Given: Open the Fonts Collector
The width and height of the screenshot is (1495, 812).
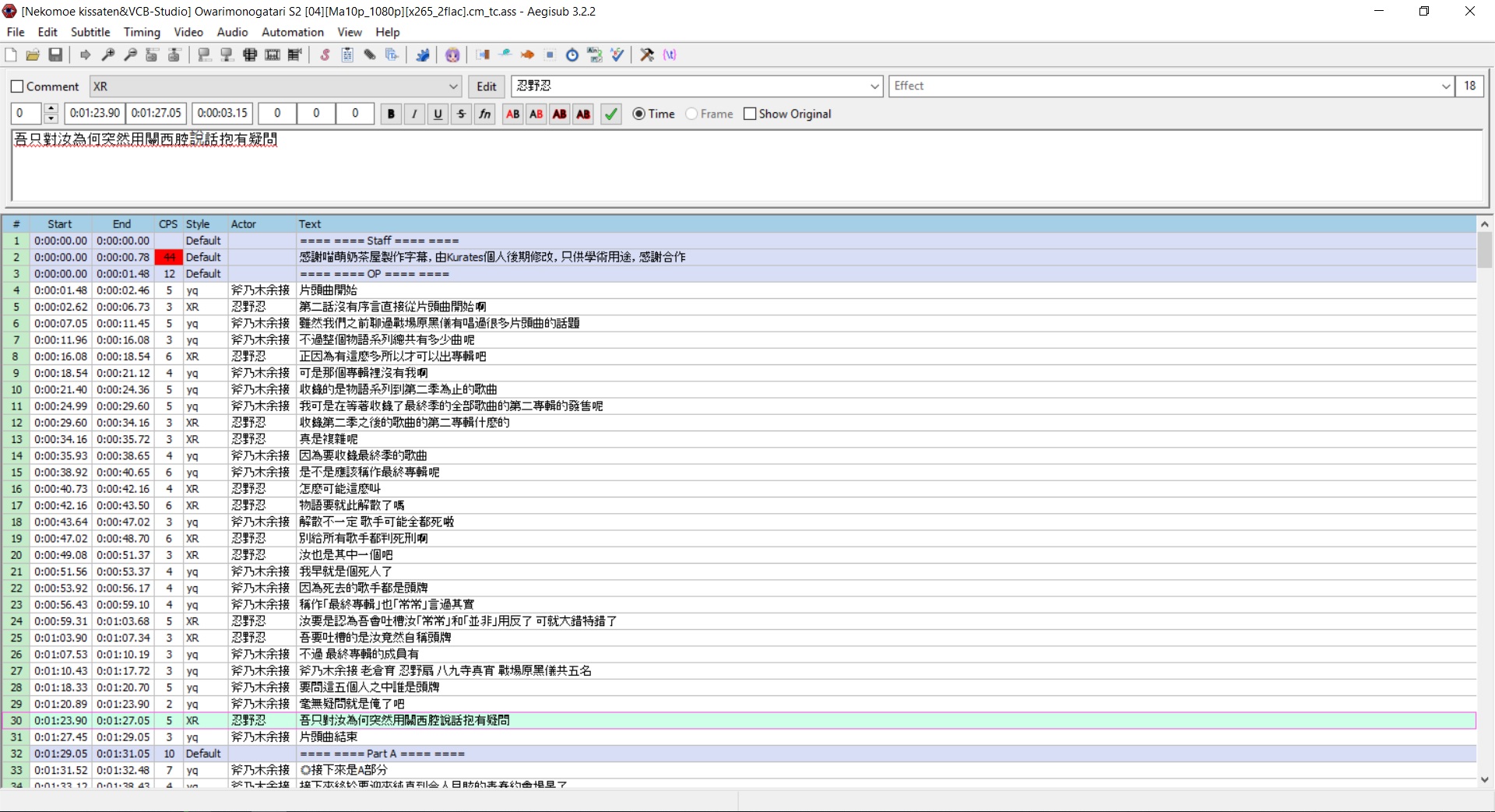Looking at the screenshot, I should pyautogui.click(x=392, y=54).
